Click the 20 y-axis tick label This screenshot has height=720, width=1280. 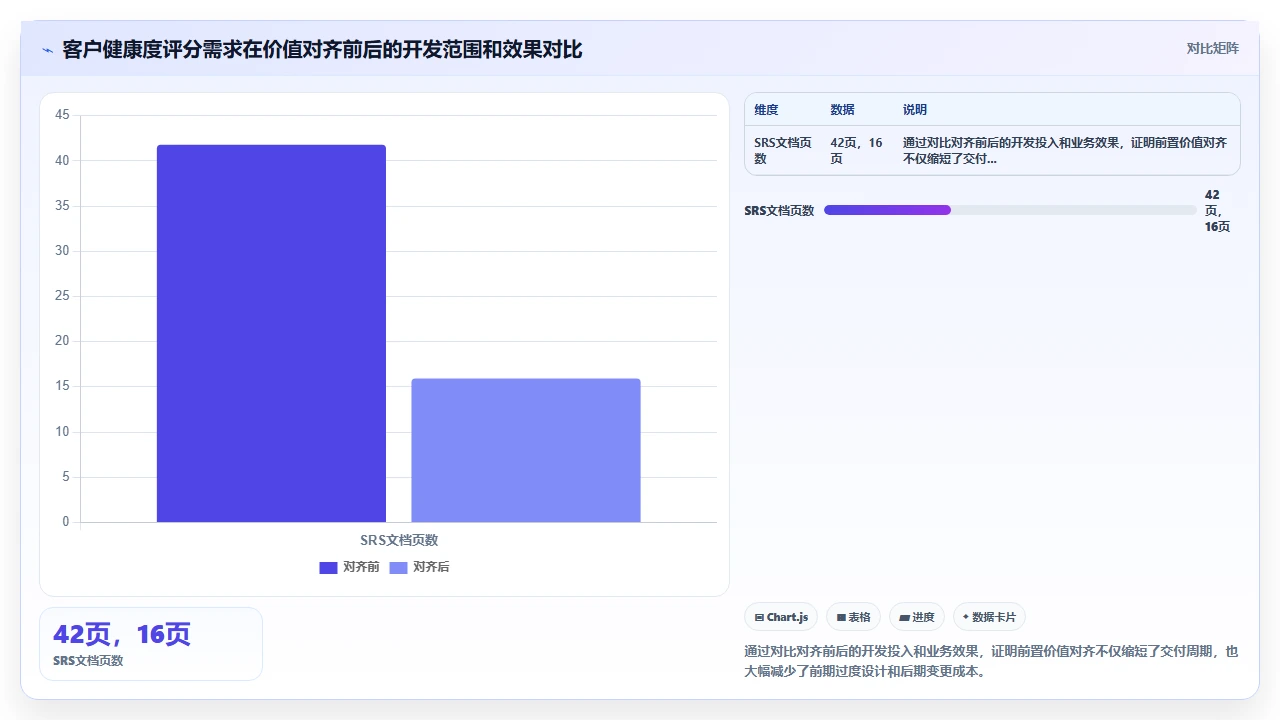pyautogui.click(x=62, y=341)
